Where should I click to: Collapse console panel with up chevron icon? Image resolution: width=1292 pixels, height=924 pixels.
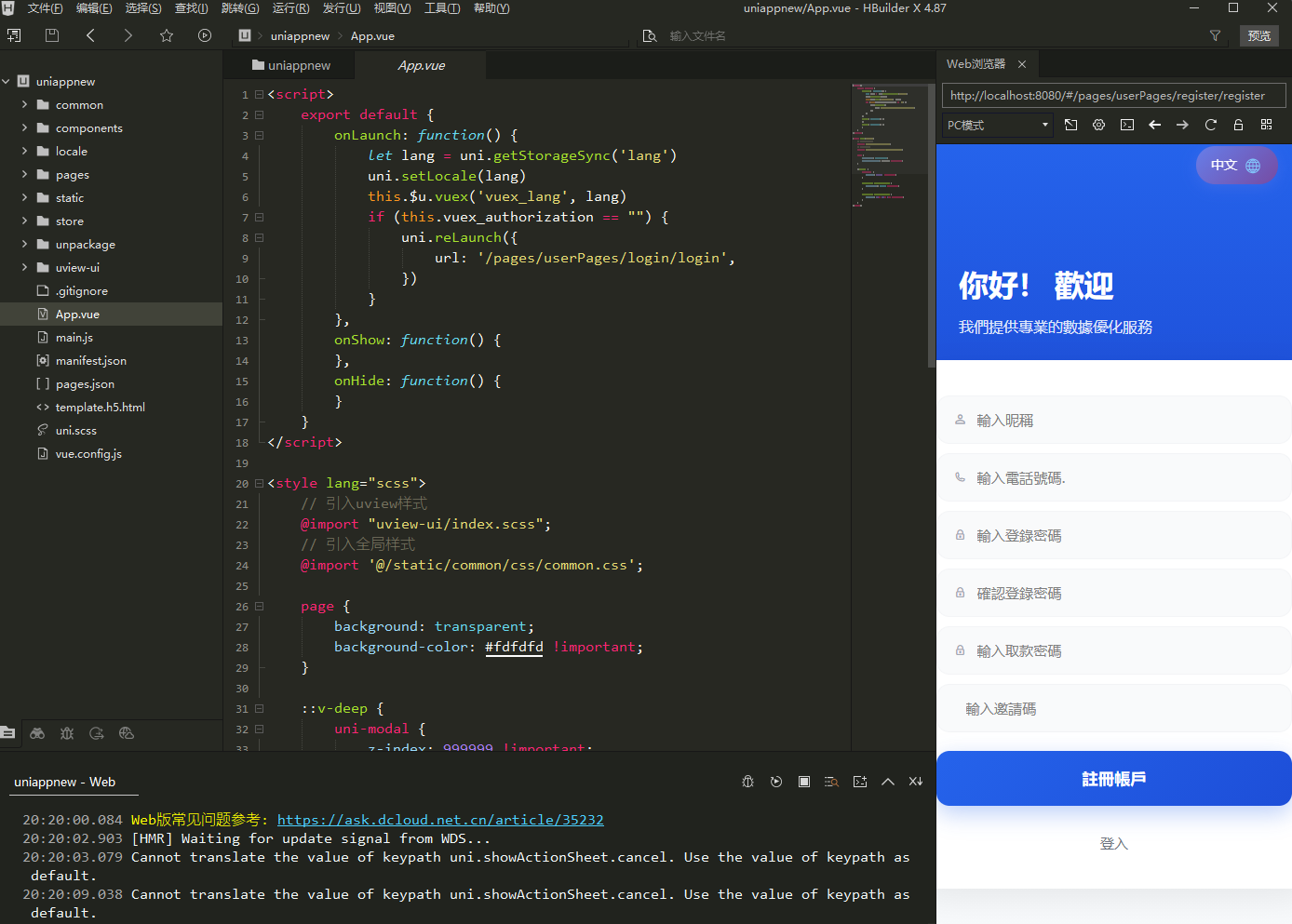(888, 782)
